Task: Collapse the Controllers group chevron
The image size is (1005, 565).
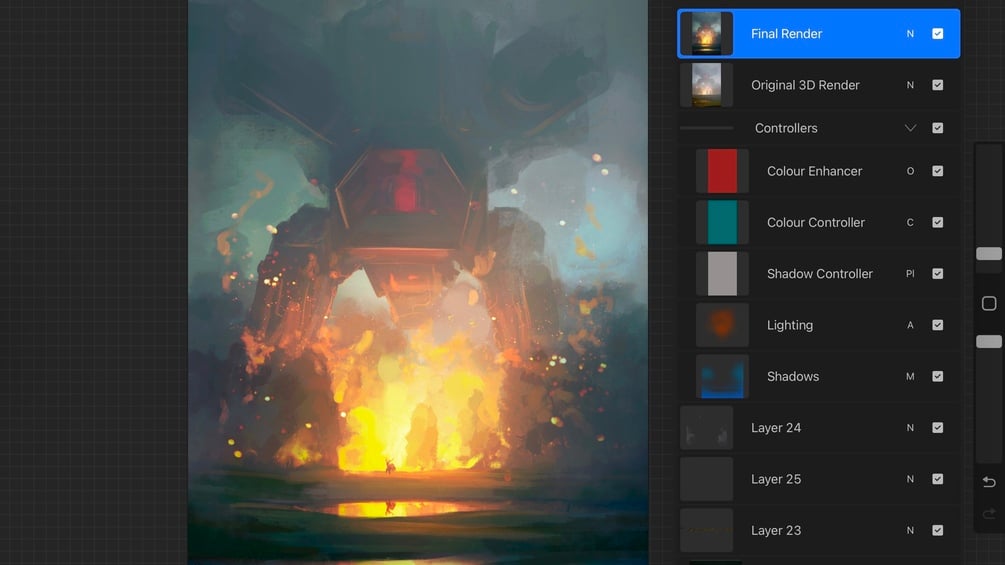Action: point(910,128)
